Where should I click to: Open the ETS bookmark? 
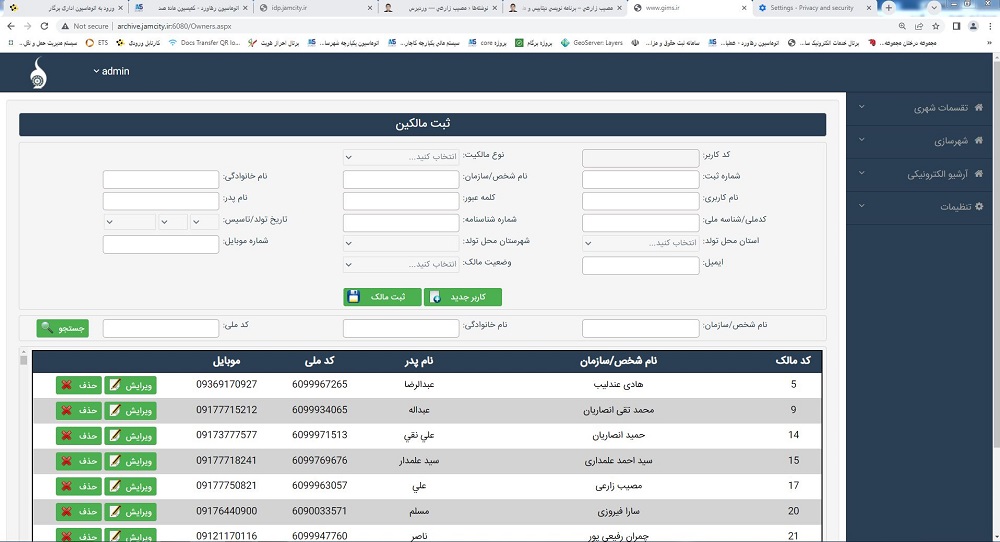(x=97, y=43)
